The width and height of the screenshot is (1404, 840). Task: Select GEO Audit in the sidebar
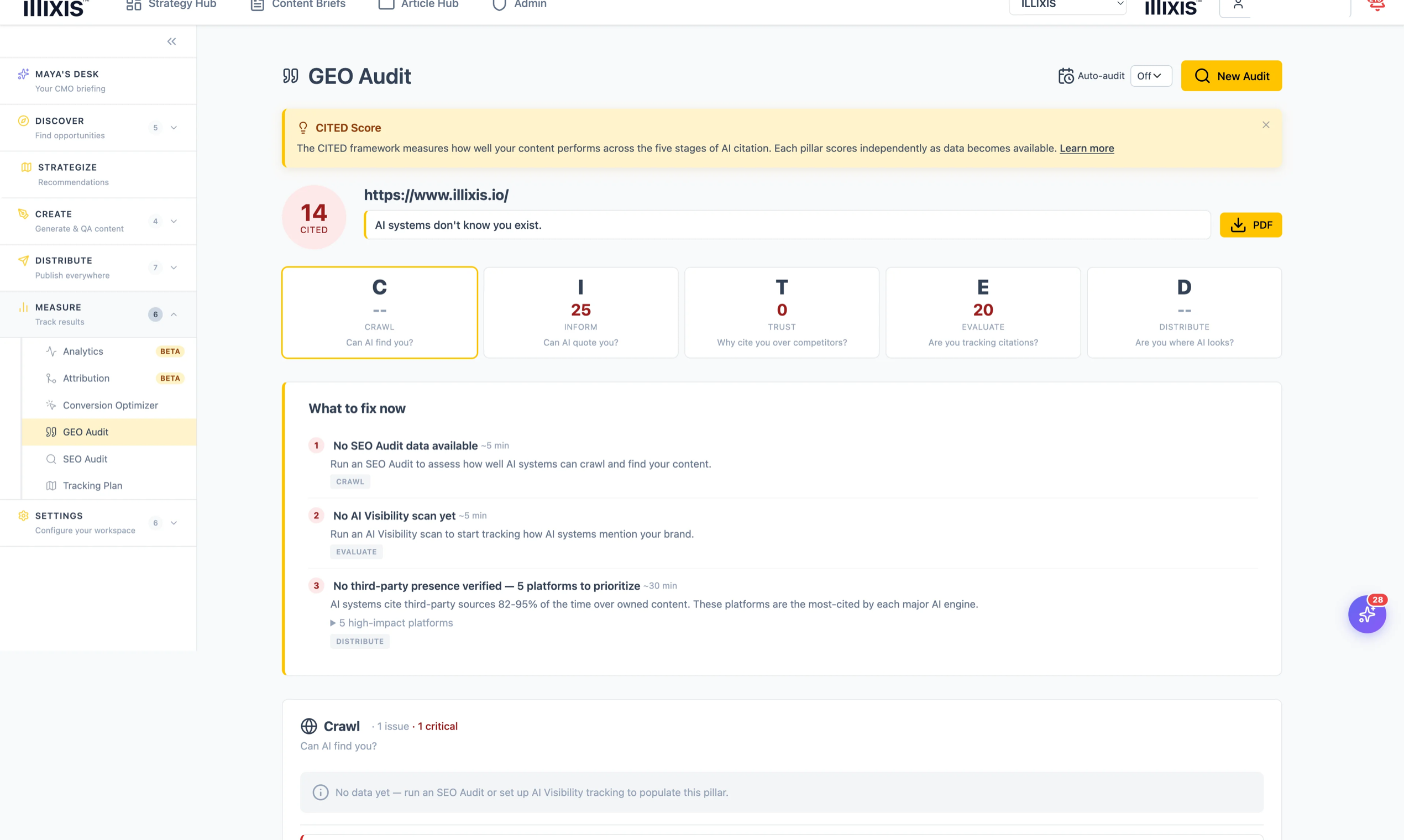coord(109,432)
